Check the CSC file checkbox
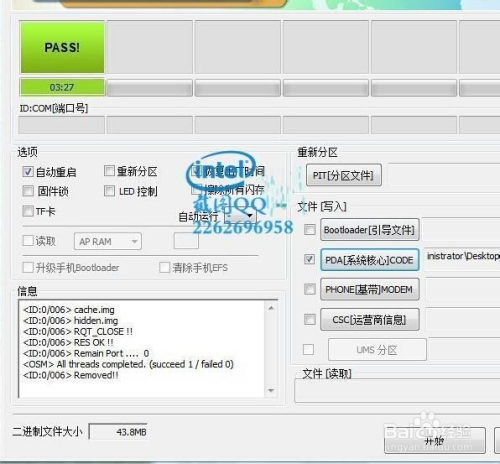This screenshot has width=500, height=464. 310,319
